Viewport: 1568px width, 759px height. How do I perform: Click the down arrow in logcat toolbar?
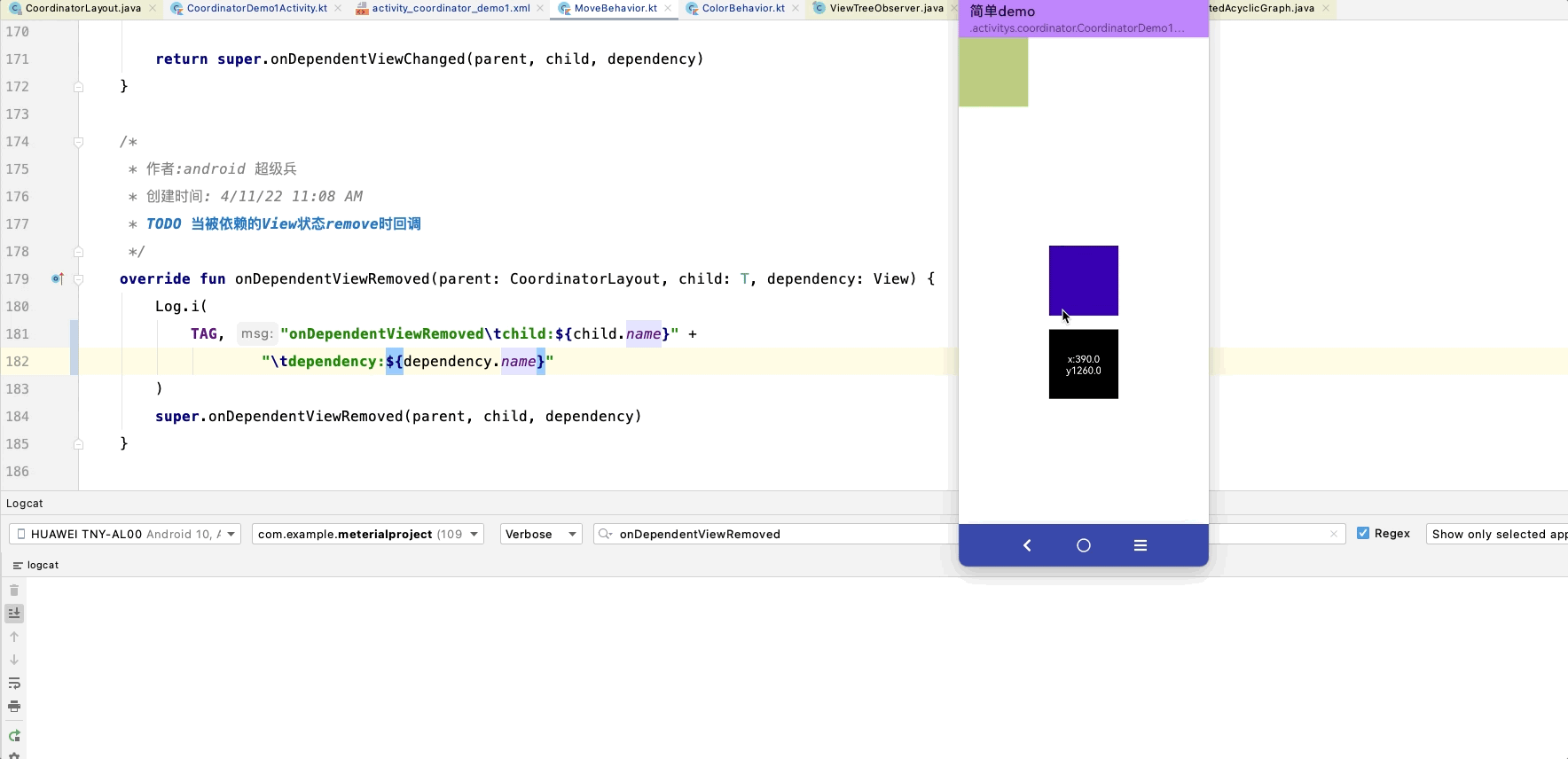pos(14,660)
